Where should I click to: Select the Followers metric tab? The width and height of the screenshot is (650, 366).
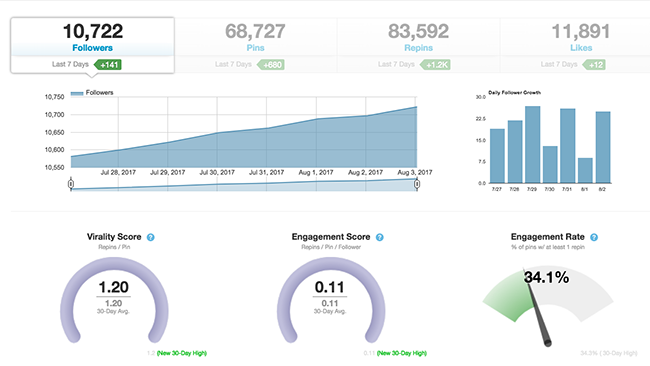point(92,46)
